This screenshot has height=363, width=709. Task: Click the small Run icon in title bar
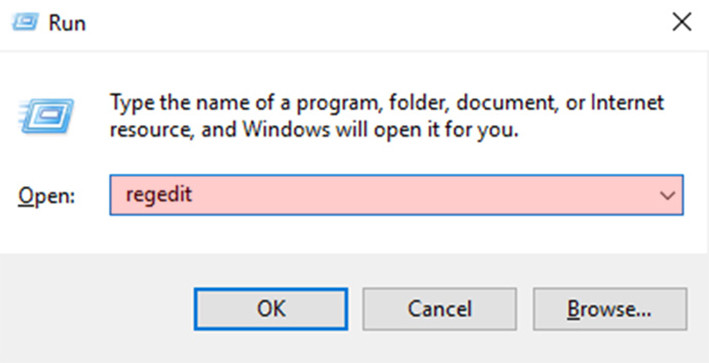[23, 22]
